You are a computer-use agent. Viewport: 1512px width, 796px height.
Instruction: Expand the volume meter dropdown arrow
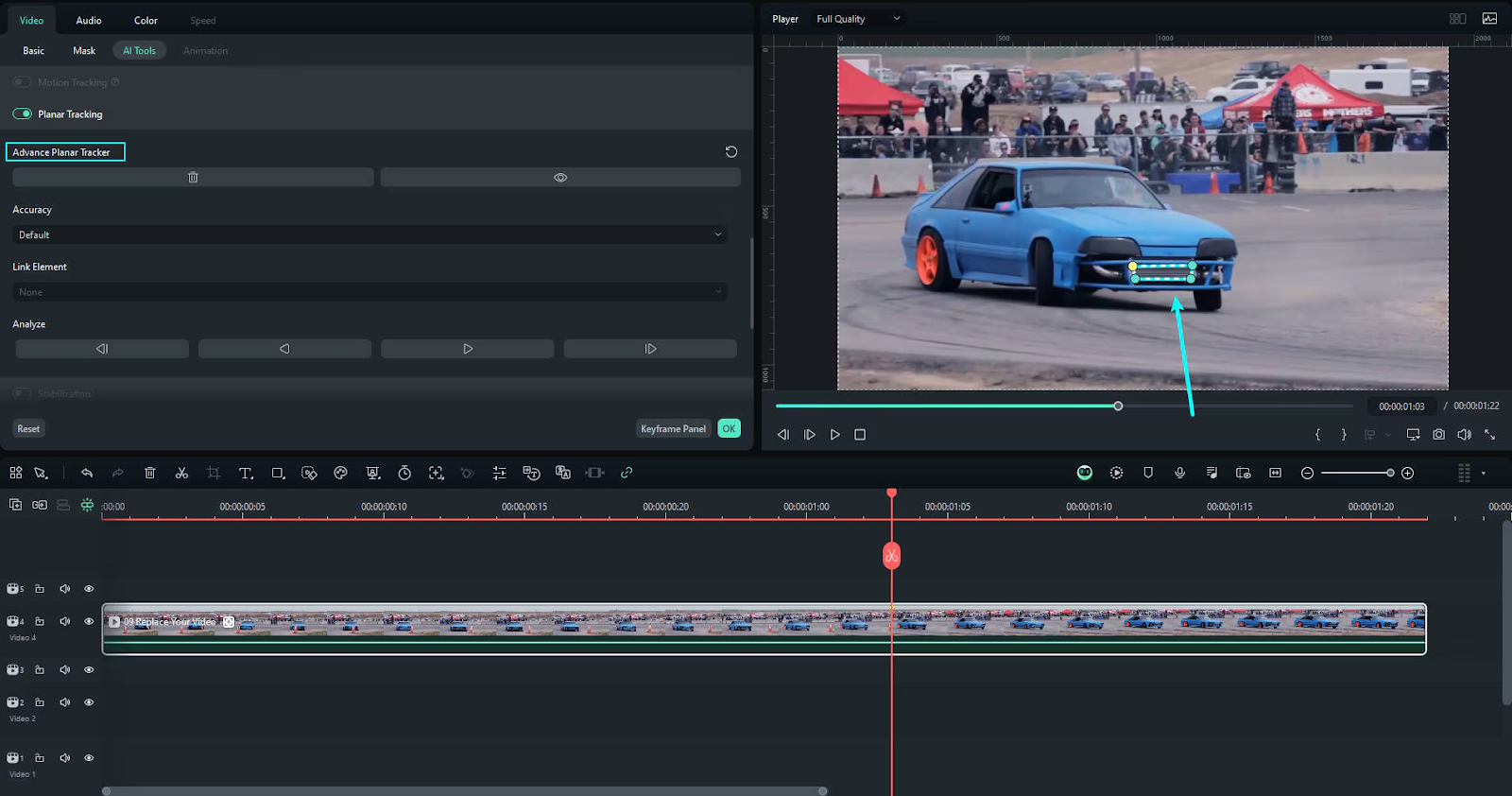(1484, 473)
